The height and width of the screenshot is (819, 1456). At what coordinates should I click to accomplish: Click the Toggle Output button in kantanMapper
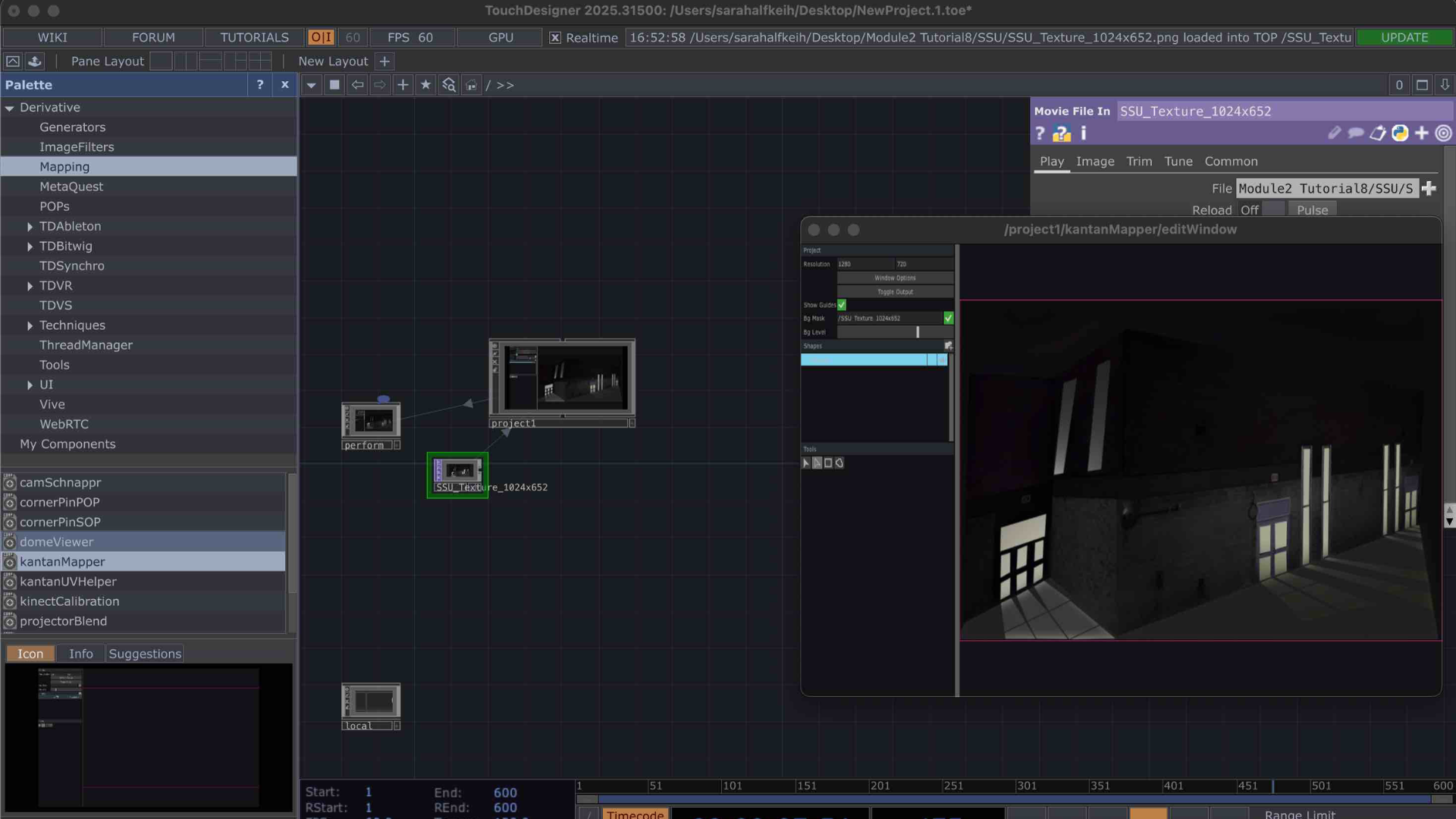point(894,291)
